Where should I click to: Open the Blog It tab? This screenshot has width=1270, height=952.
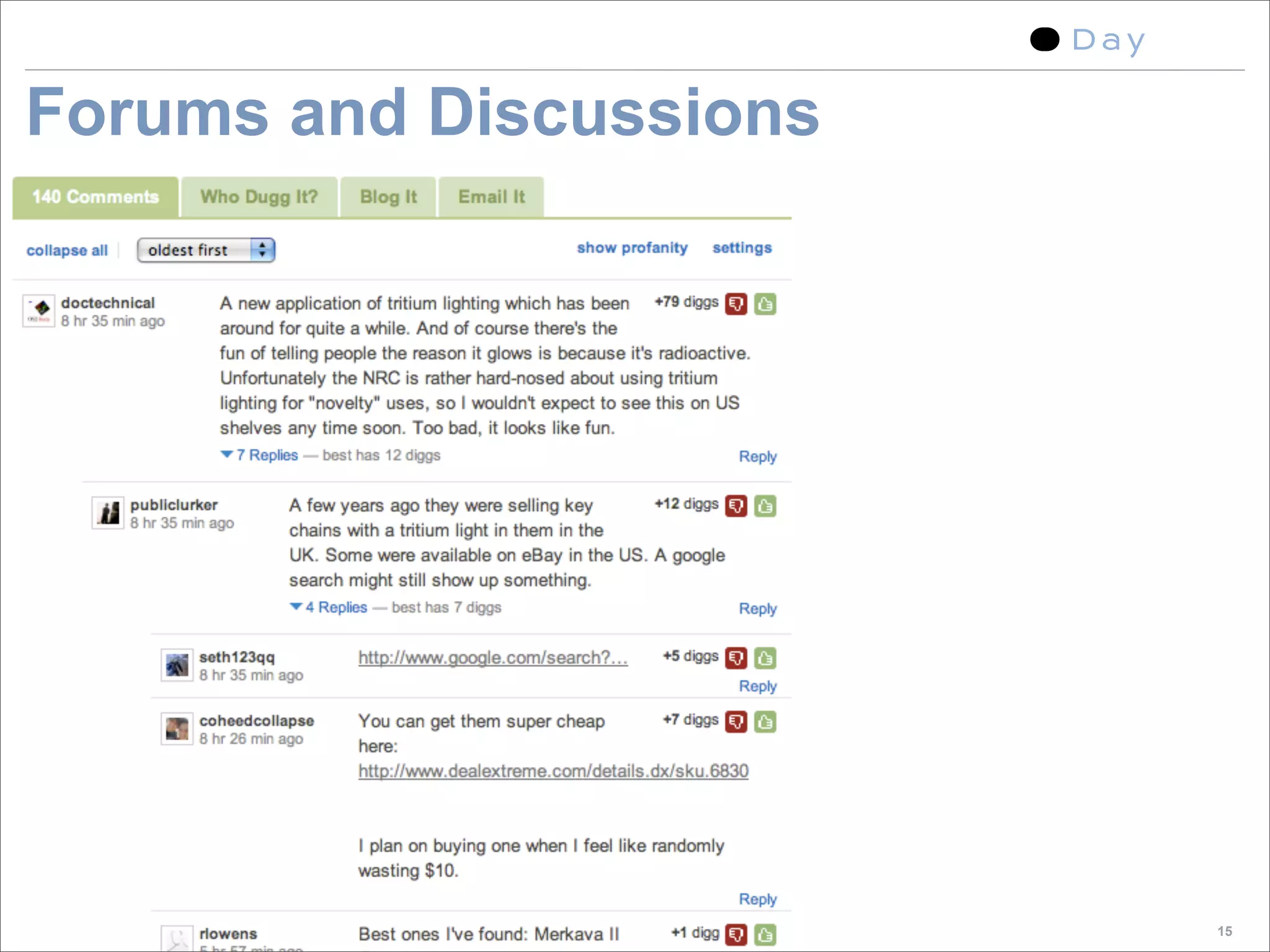[388, 197]
